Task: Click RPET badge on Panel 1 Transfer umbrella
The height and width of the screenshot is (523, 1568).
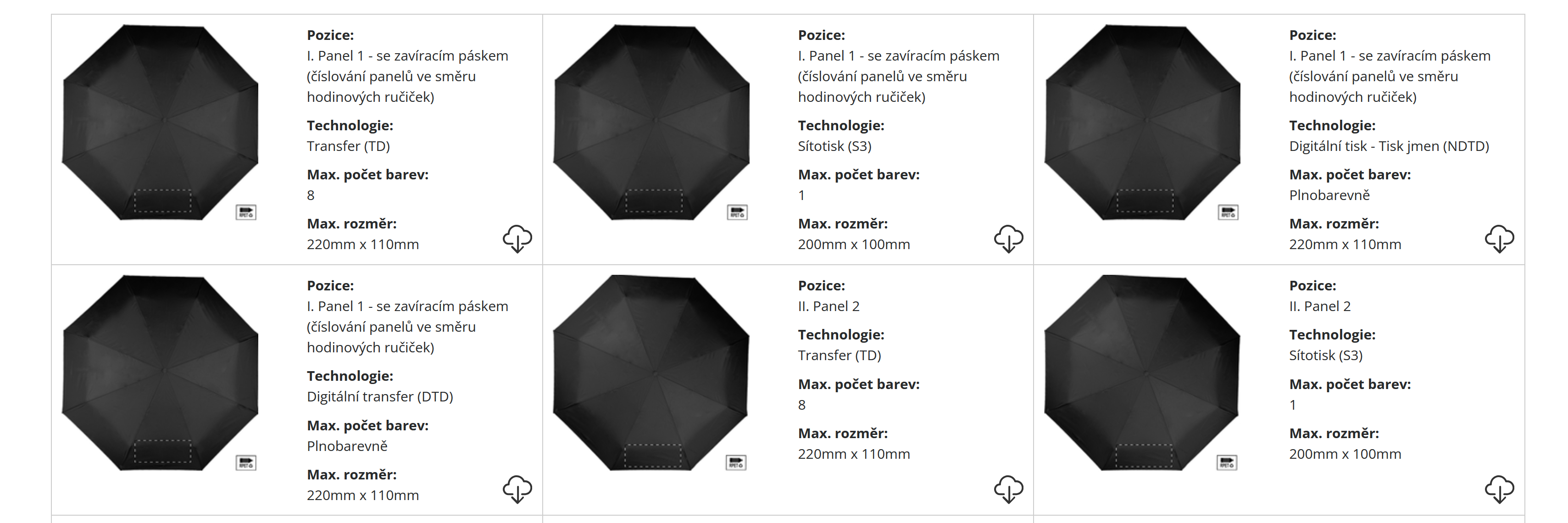Action: coord(246,212)
